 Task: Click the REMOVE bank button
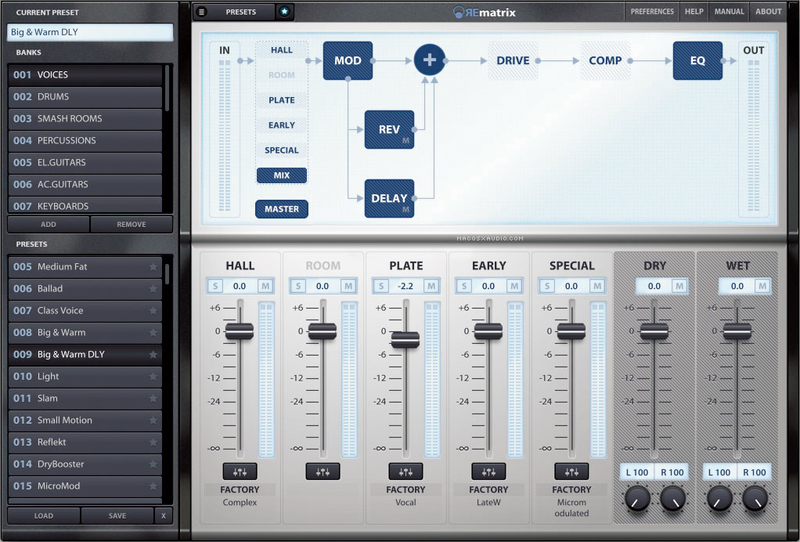[132, 224]
